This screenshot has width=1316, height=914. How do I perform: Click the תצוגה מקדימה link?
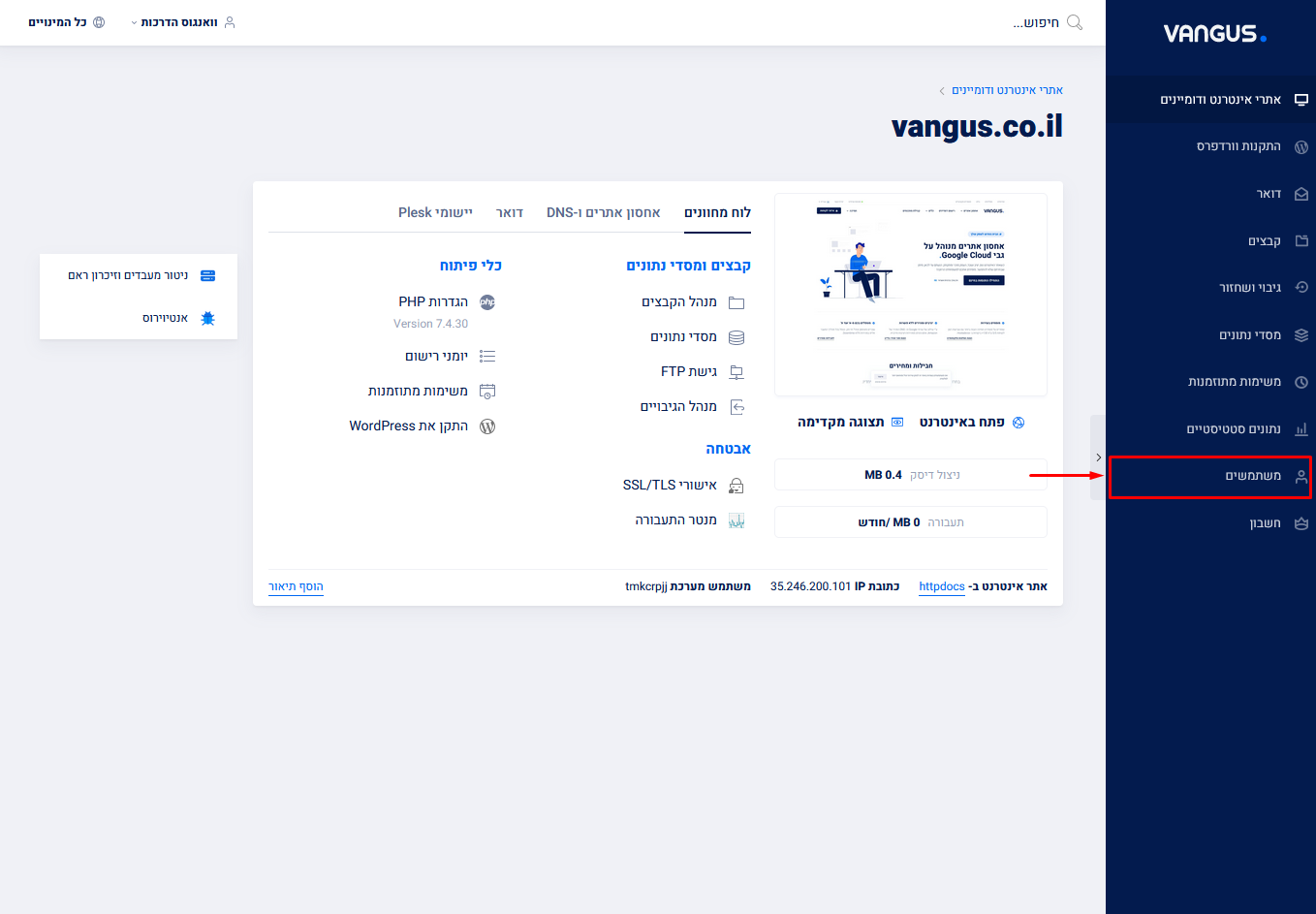coord(841,423)
